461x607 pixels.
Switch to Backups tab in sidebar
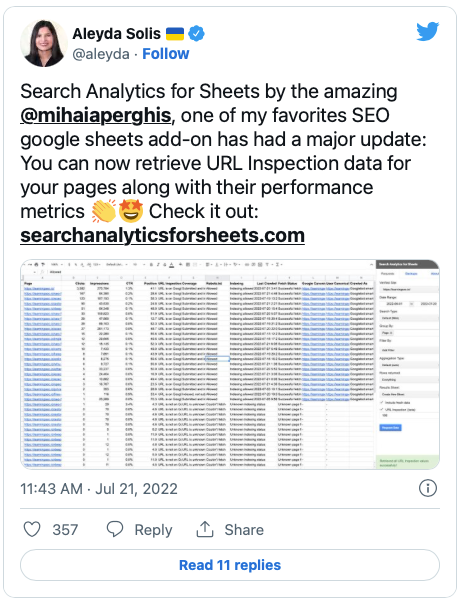coord(411,274)
